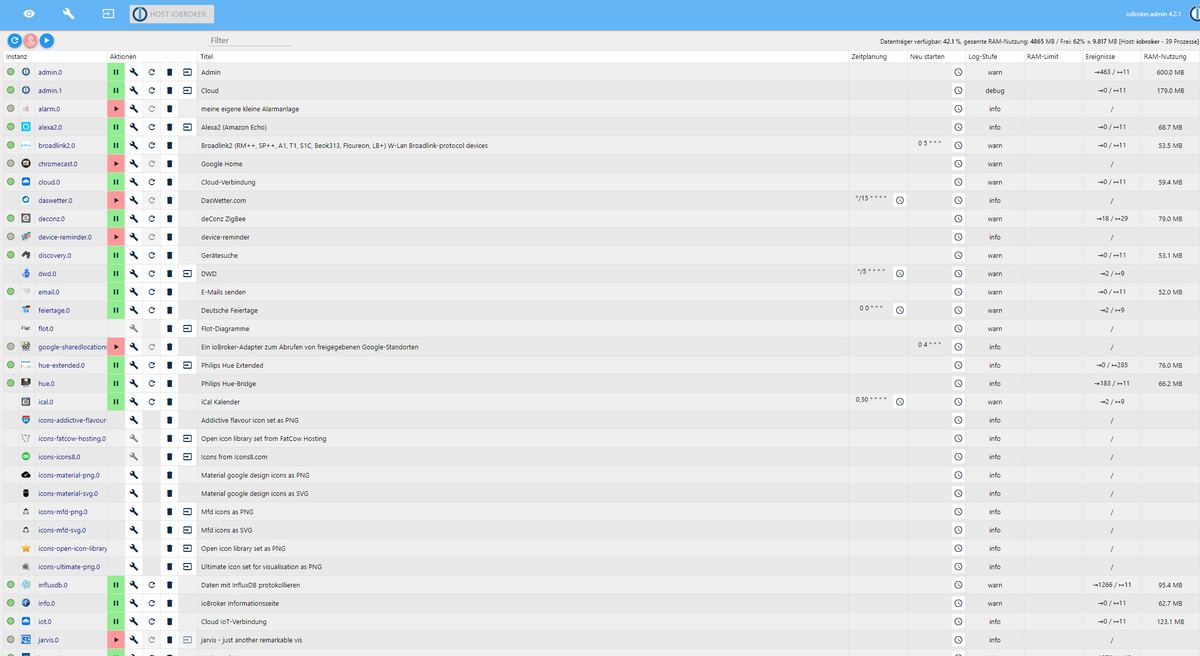Screen dimensions: 1200x656
Task: Click the blue round play filter button
Action: (47, 40)
